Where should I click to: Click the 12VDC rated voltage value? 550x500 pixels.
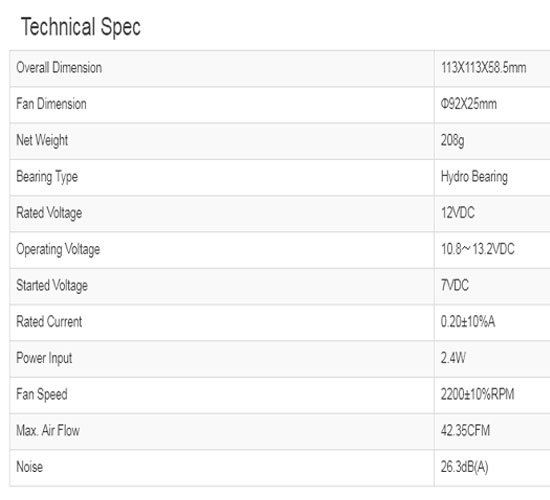(458, 213)
